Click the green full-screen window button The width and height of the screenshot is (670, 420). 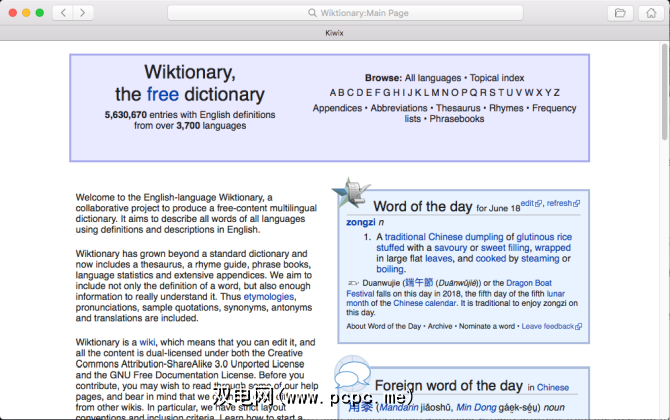coord(39,13)
